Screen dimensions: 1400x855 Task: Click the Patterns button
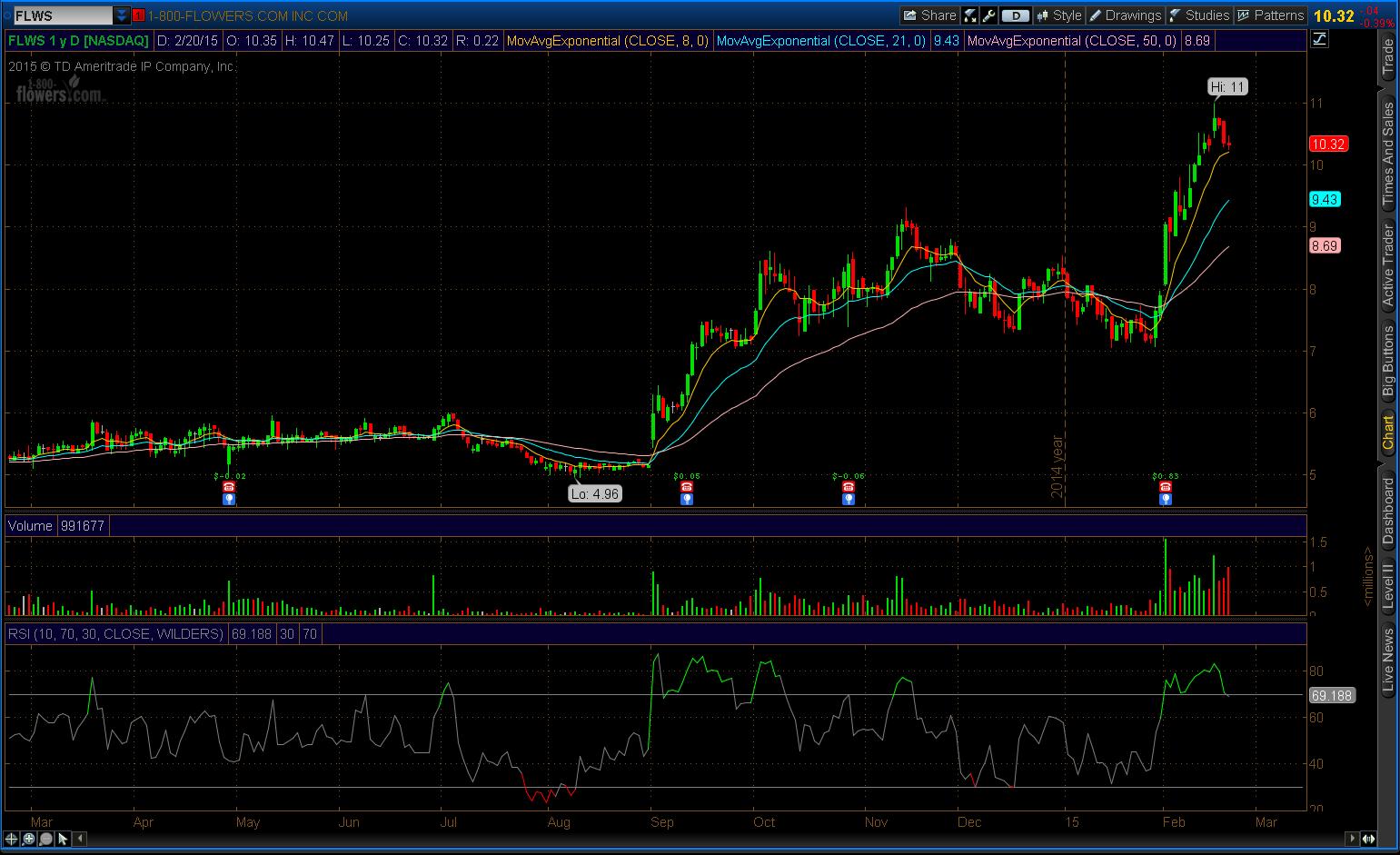click(1270, 15)
